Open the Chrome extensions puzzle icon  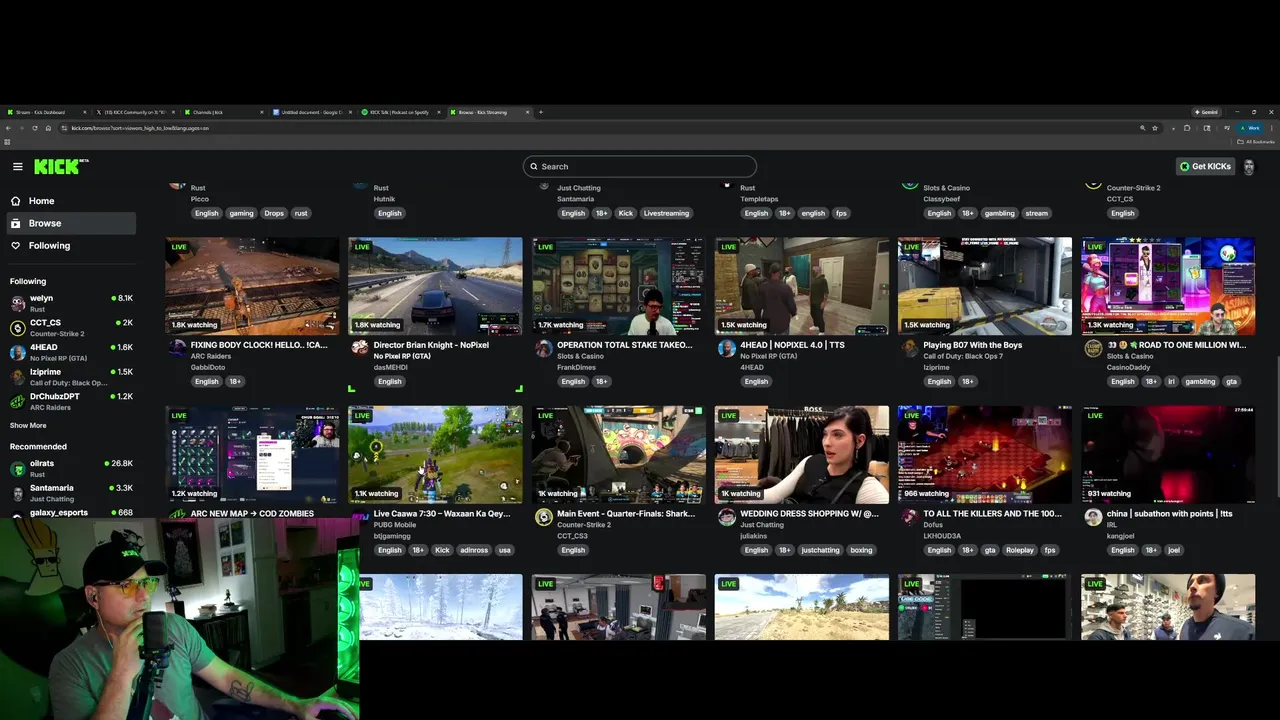1187,128
